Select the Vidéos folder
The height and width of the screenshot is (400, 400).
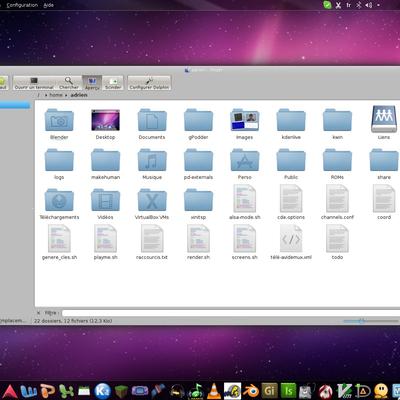(x=105, y=204)
